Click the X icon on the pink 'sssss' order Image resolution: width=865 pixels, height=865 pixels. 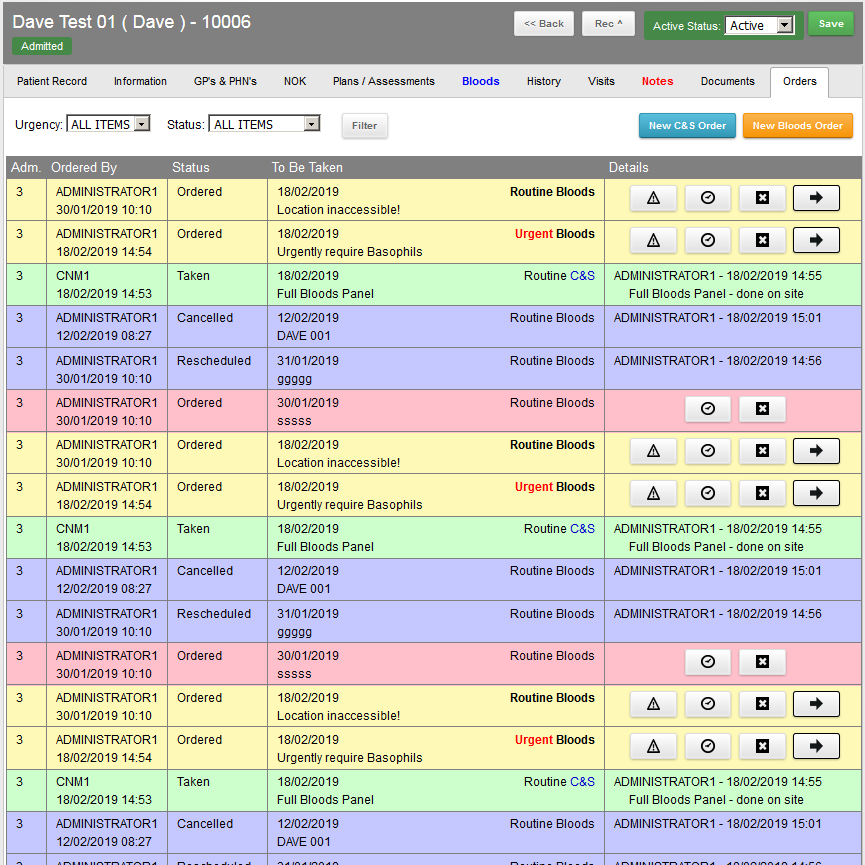click(x=763, y=408)
